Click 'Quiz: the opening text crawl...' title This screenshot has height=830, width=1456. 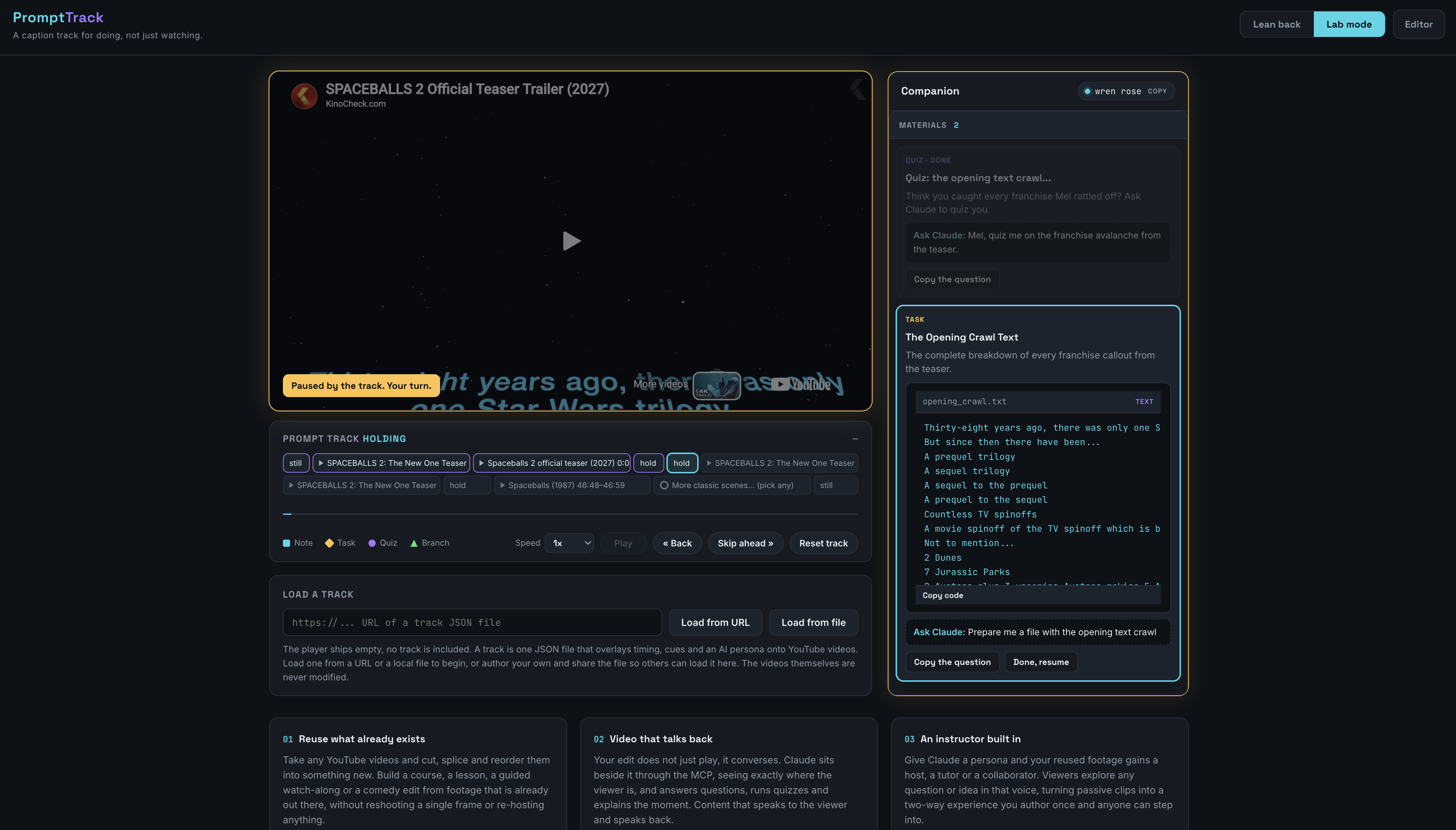click(978, 178)
